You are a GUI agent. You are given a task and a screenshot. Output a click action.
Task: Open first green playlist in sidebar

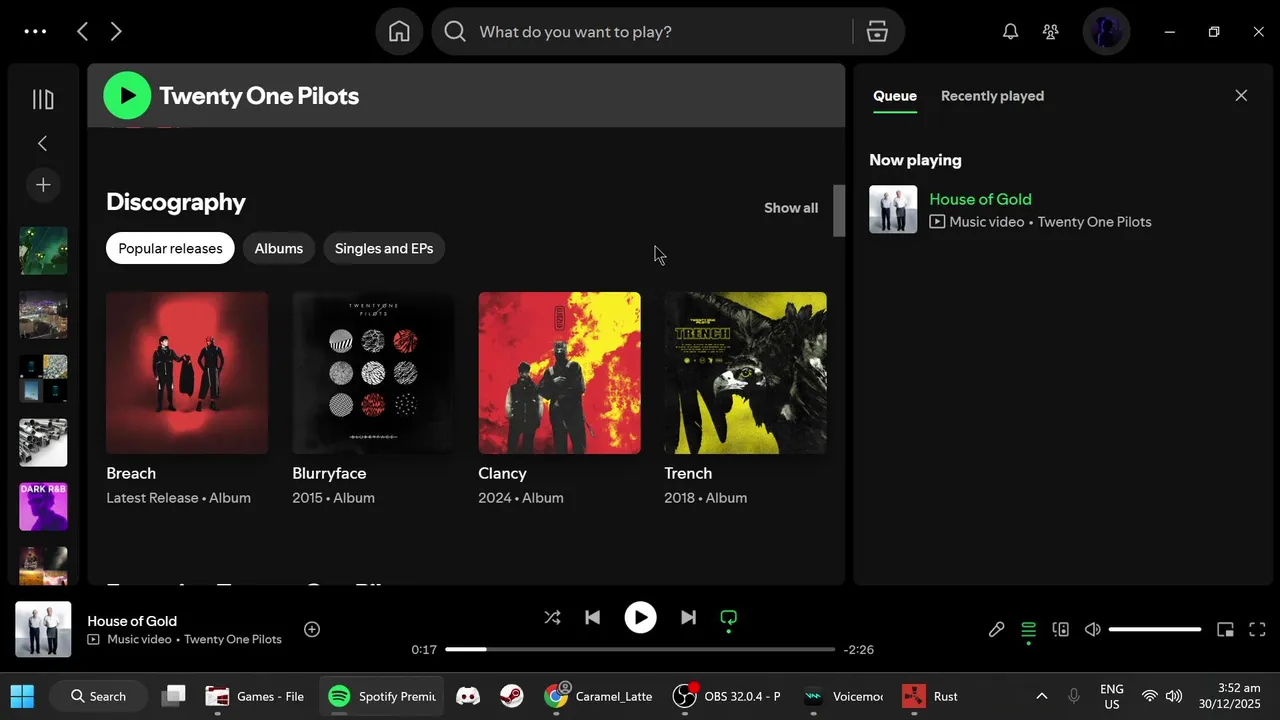(x=43, y=251)
